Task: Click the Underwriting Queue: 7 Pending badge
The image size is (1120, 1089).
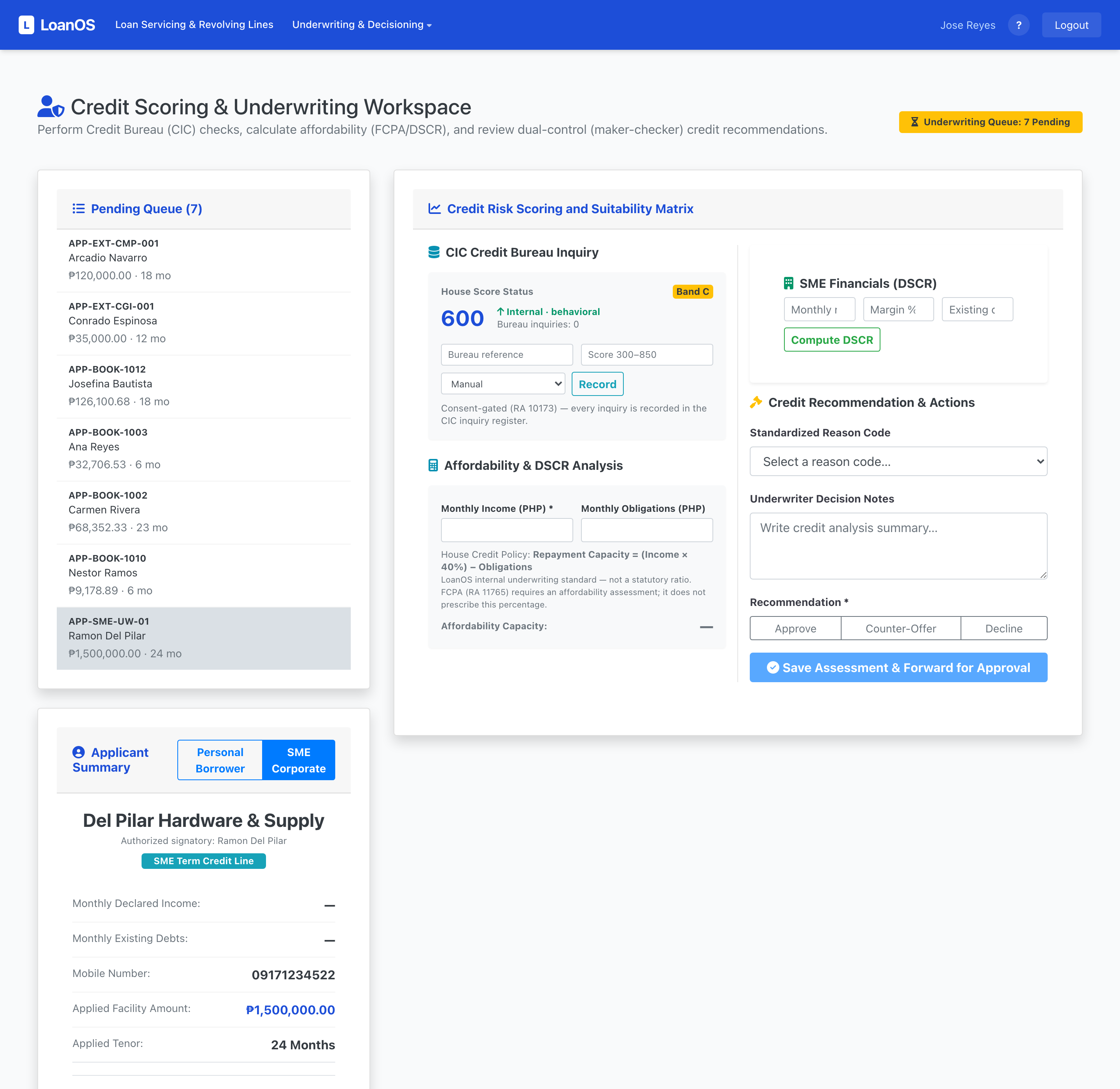Action: [990, 122]
